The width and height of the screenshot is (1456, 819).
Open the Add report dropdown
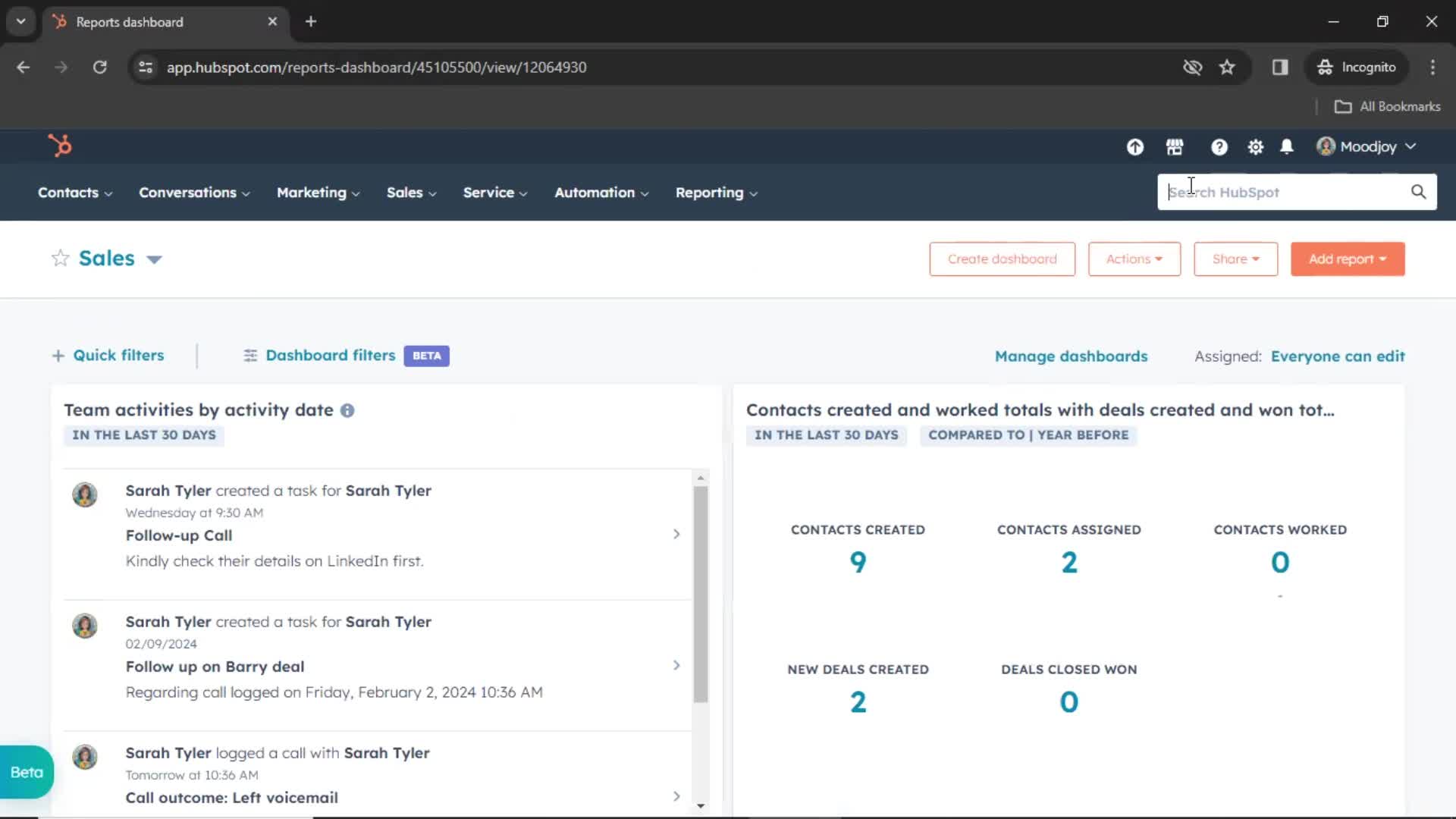1348,259
